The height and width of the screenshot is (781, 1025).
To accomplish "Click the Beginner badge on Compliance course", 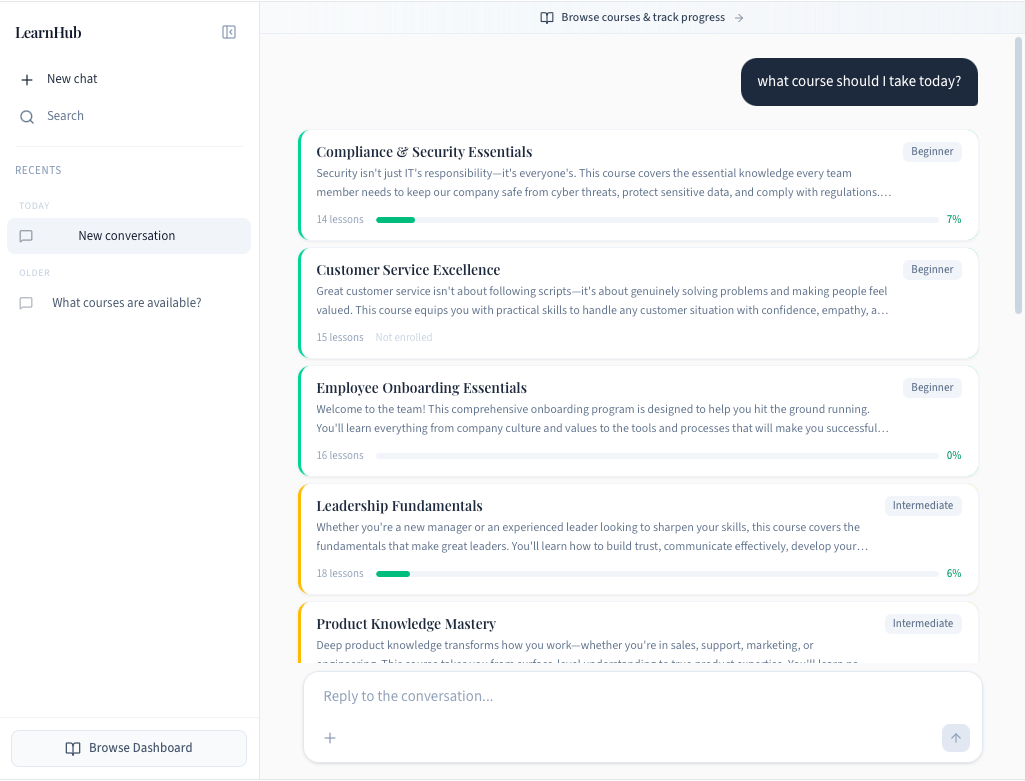I will click(x=931, y=151).
